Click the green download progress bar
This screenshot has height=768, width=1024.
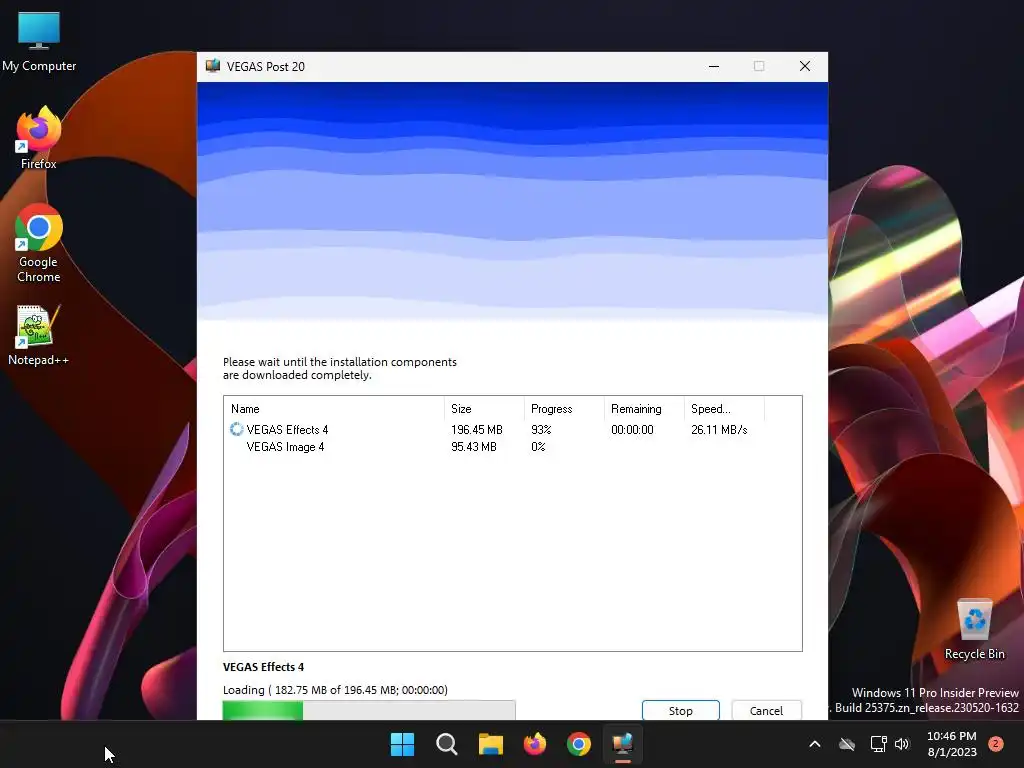coord(369,710)
